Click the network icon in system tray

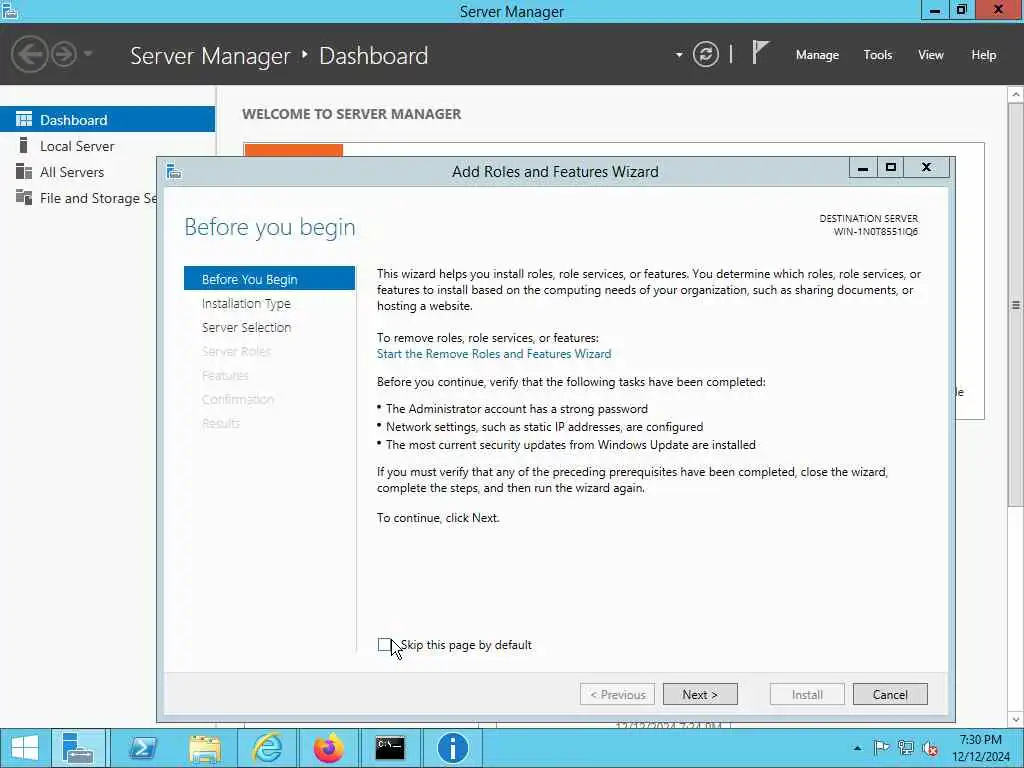pos(906,748)
